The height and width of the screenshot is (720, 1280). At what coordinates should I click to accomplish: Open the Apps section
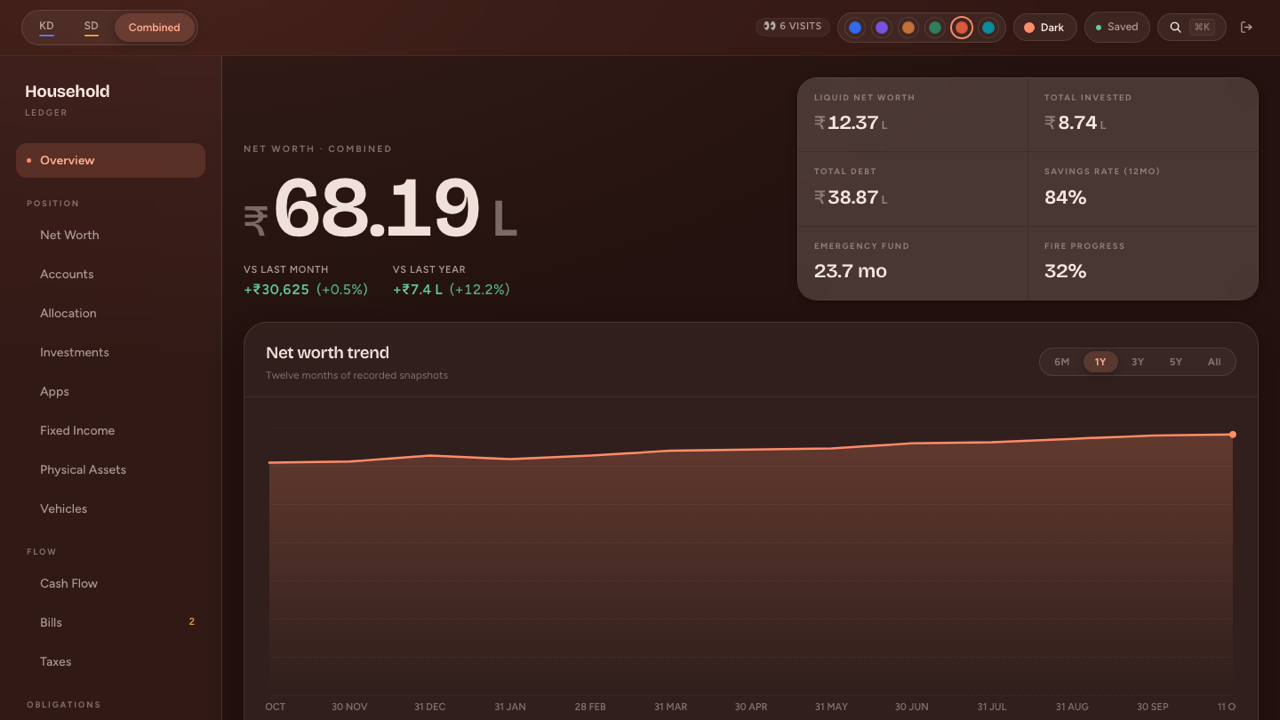(x=111, y=391)
